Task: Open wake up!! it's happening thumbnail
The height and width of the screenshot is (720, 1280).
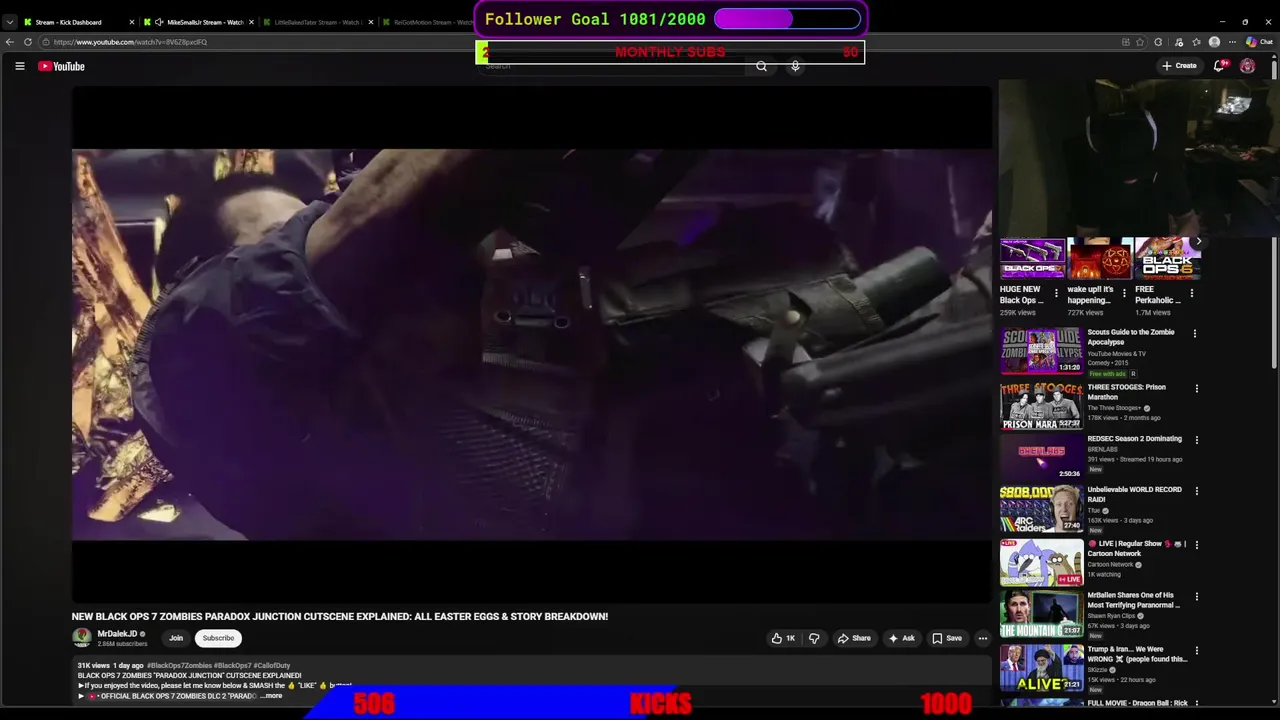Action: 1099,258
